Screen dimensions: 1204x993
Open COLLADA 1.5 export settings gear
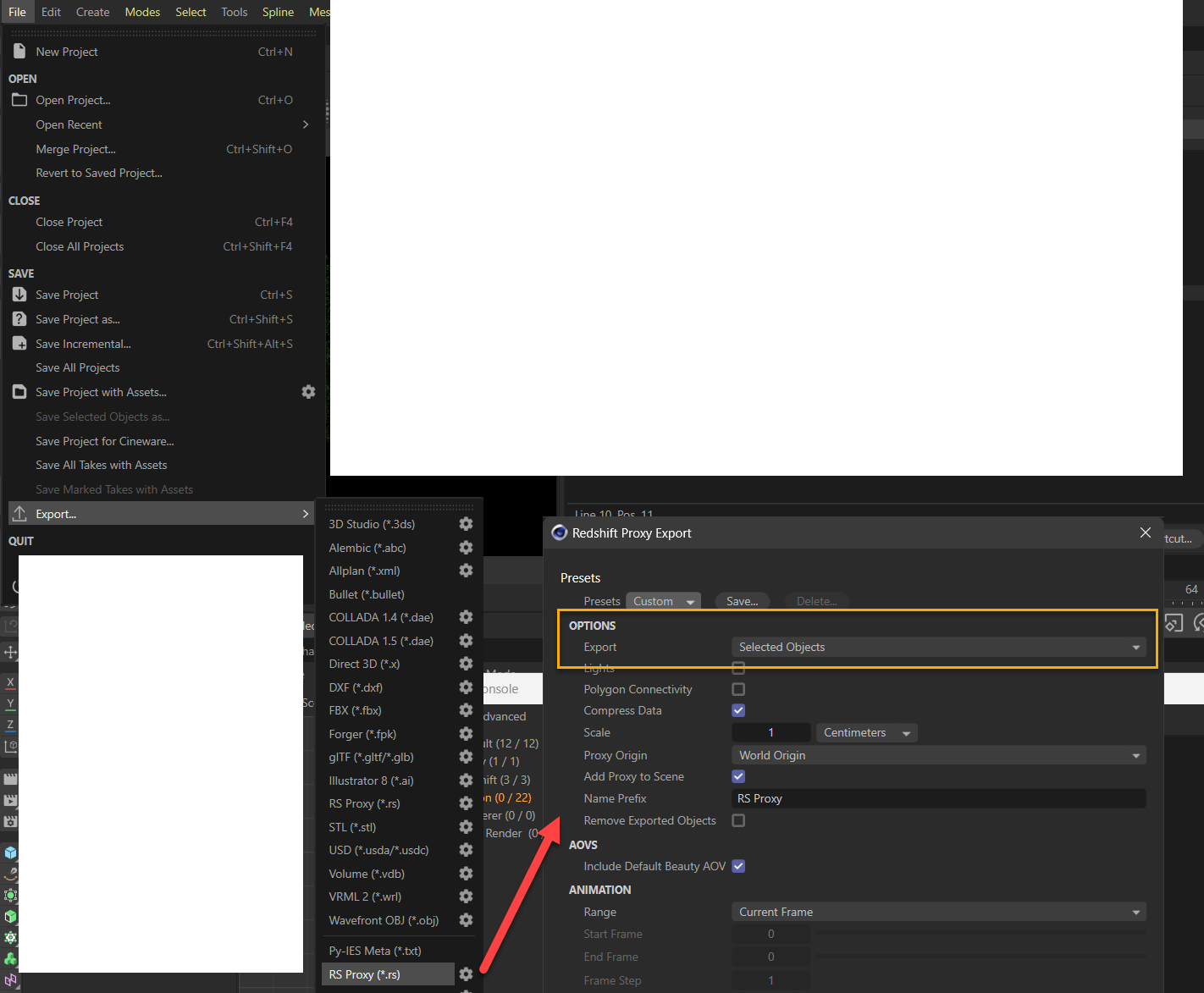coord(466,641)
